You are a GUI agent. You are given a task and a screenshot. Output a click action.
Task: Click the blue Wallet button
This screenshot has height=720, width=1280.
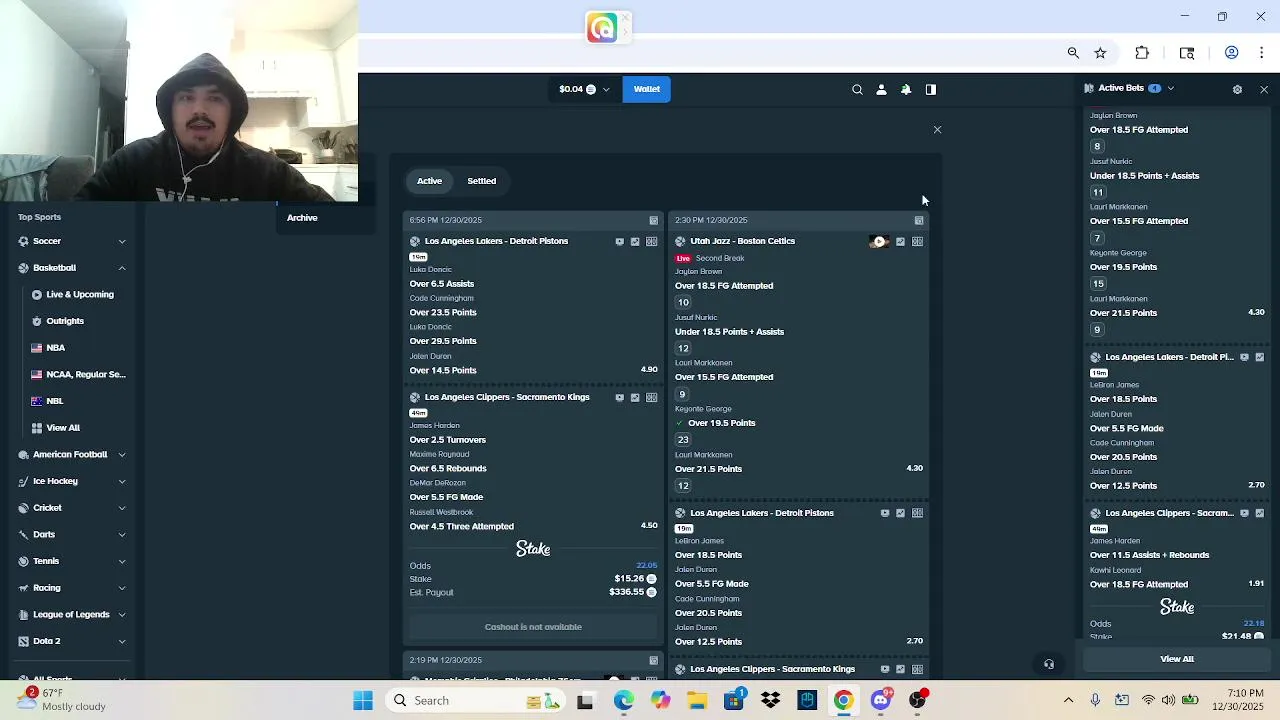(x=647, y=89)
